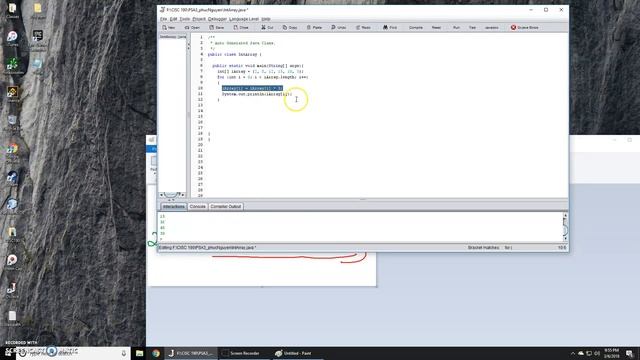Click inside the Interactions output pane

[360, 227]
